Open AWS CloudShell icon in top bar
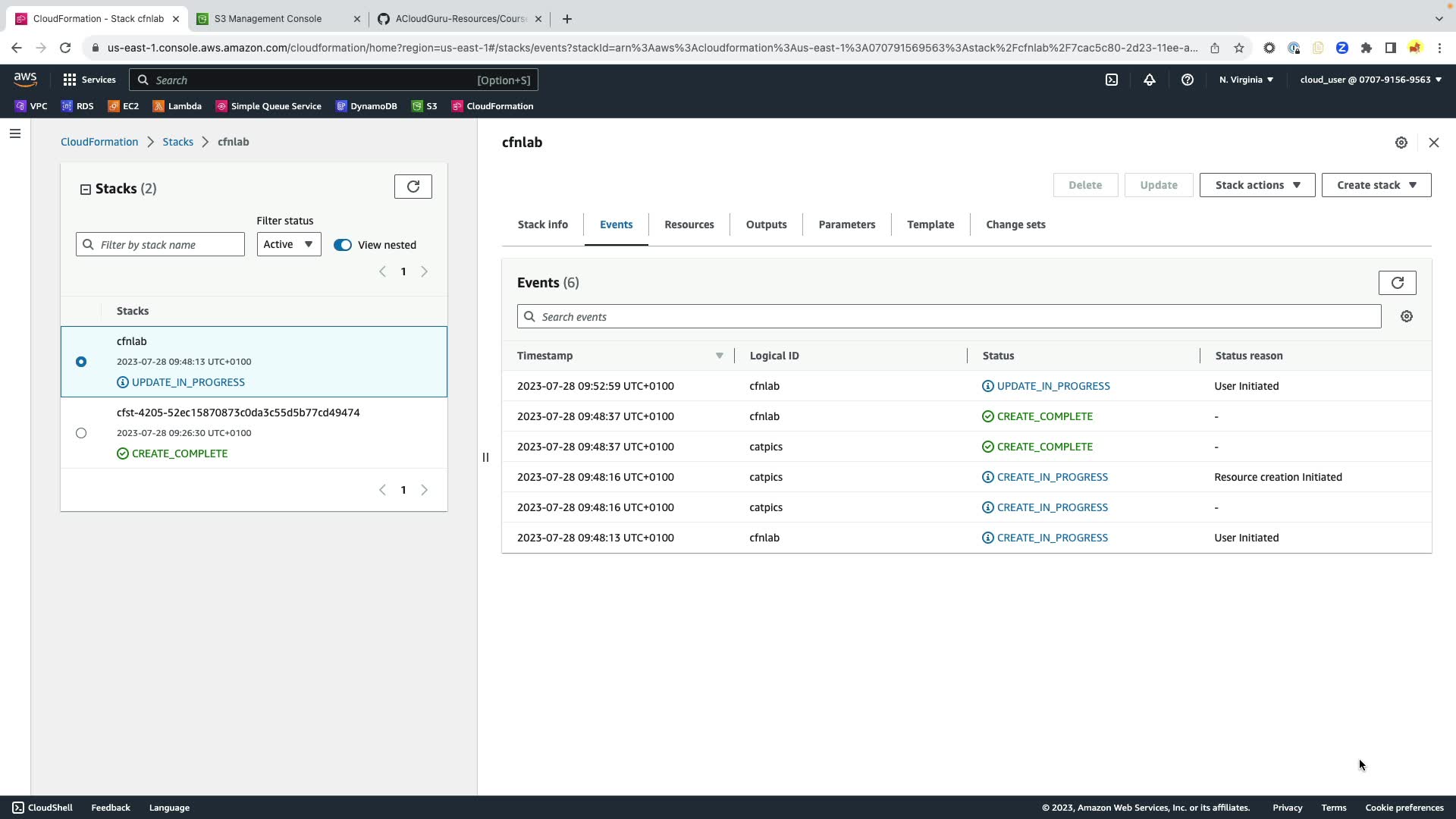The height and width of the screenshot is (819, 1456). (x=1111, y=80)
